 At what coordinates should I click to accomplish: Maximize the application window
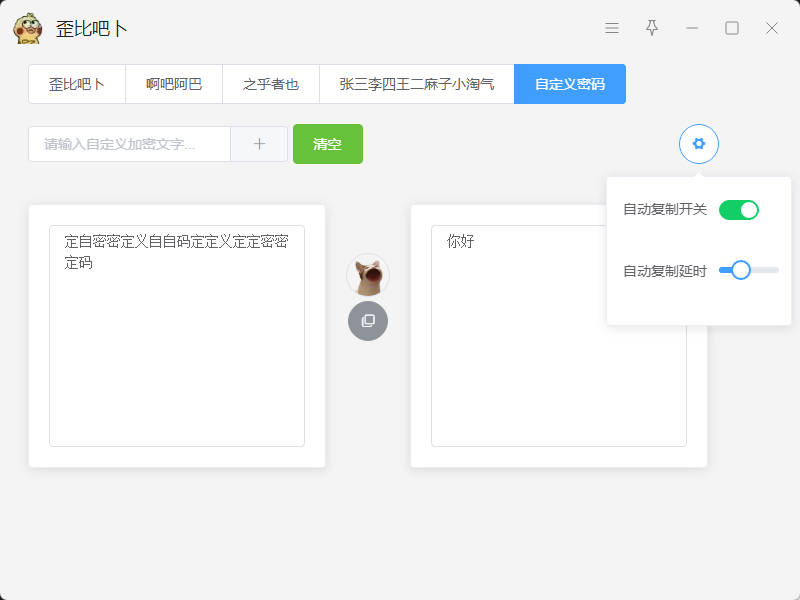732,28
